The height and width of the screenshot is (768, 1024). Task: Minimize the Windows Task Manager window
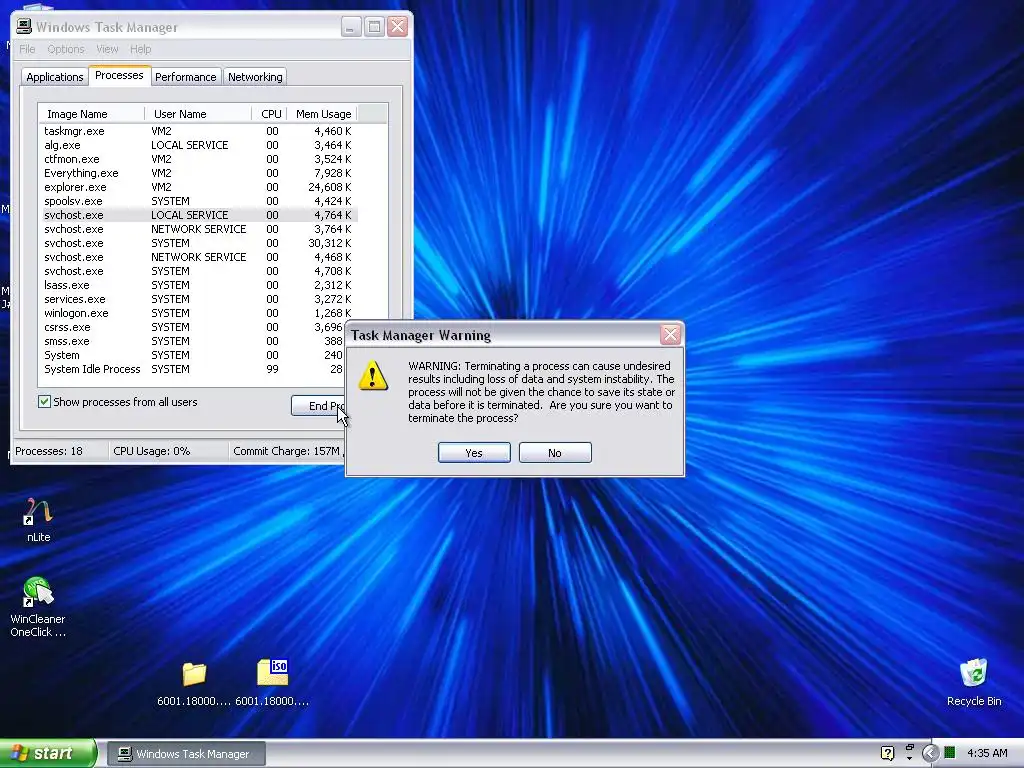pos(351,27)
